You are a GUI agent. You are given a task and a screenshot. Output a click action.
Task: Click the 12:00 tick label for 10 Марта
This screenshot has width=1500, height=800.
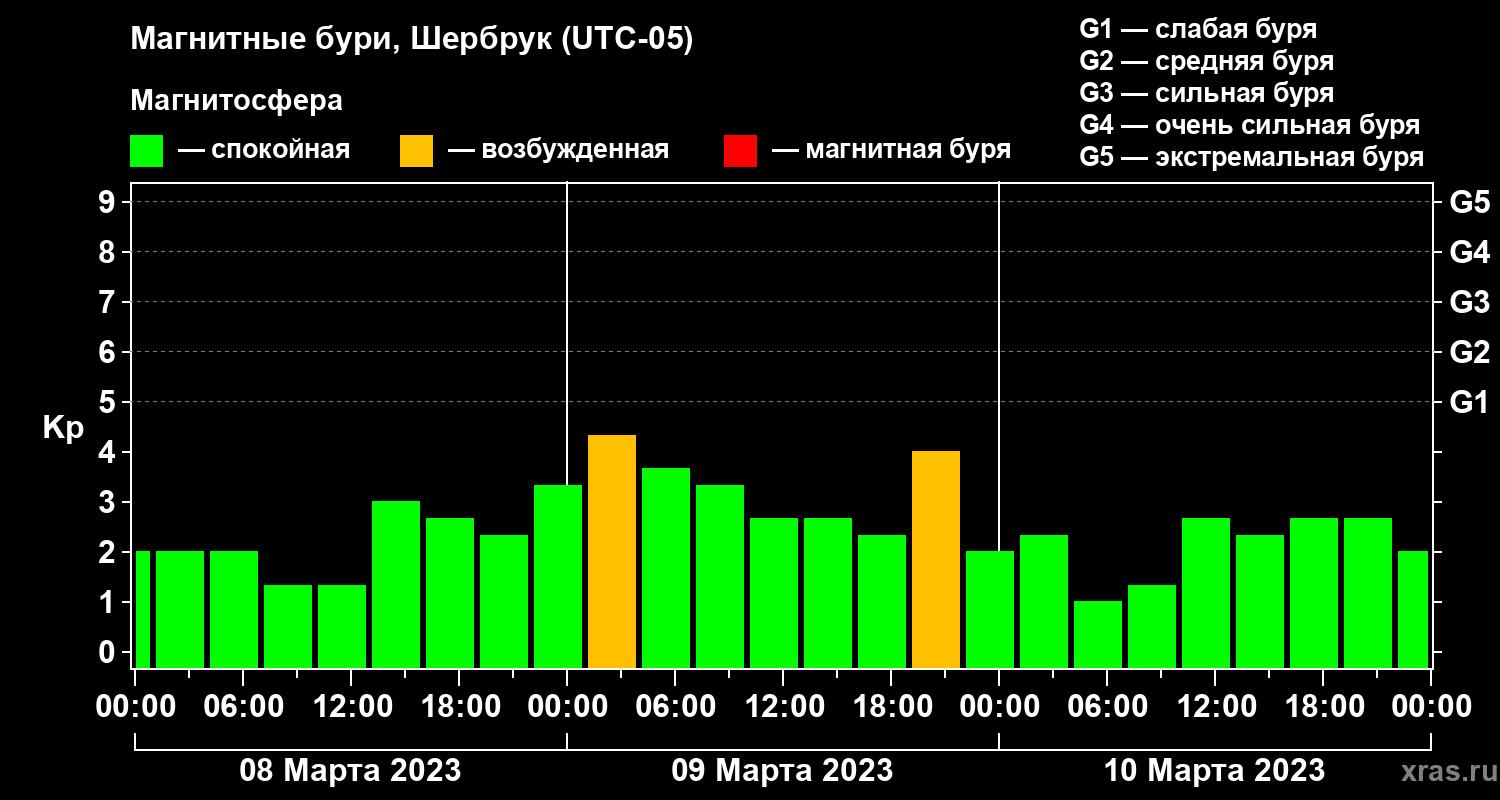pyautogui.click(x=1215, y=706)
